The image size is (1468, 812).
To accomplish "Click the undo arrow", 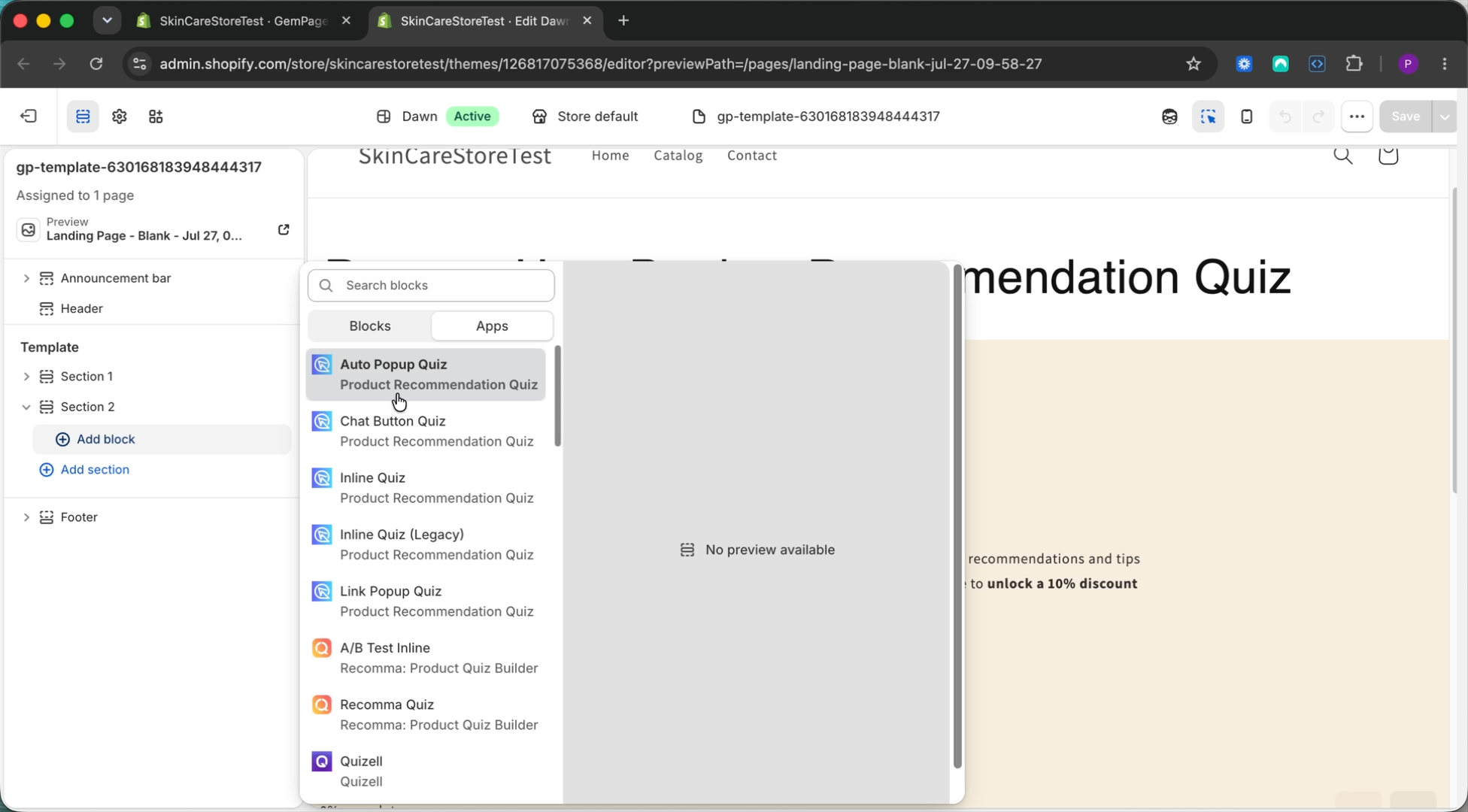I will click(x=1285, y=117).
